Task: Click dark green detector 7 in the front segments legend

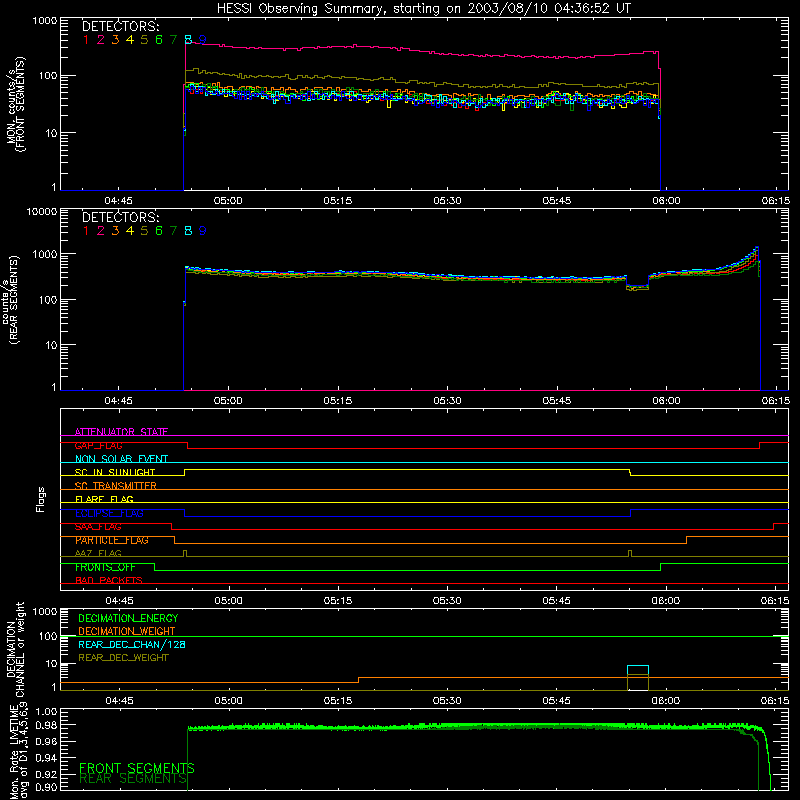Action: click(173, 39)
